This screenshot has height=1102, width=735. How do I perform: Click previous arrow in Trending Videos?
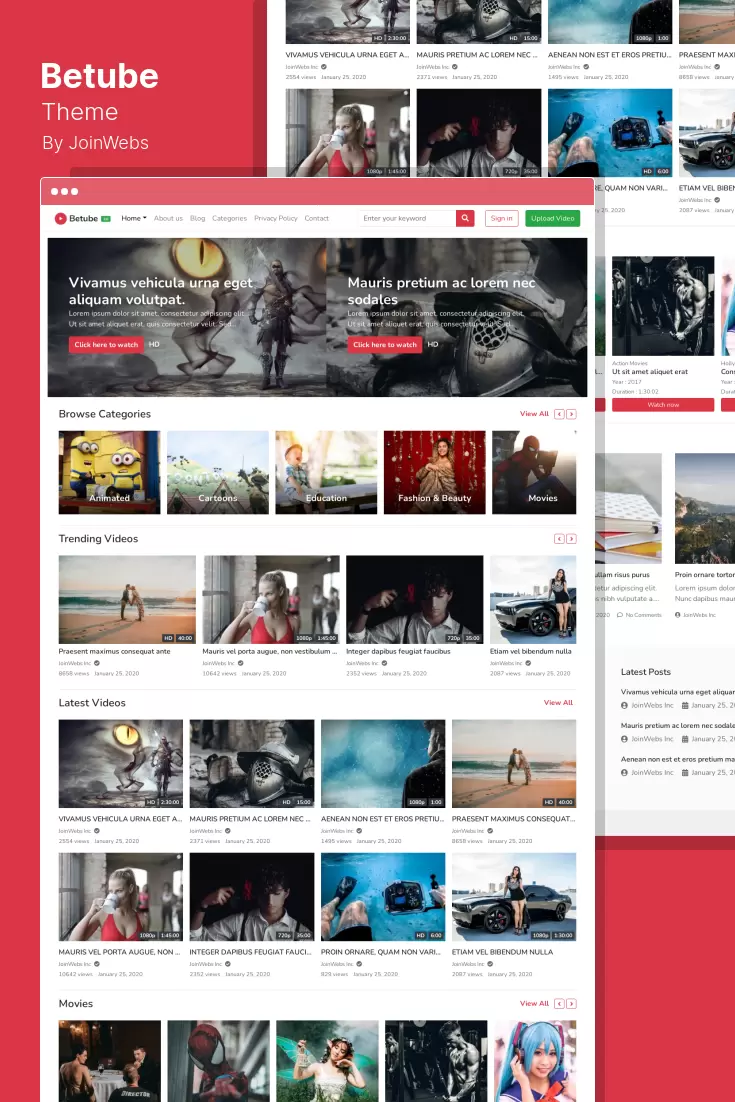[x=559, y=538]
